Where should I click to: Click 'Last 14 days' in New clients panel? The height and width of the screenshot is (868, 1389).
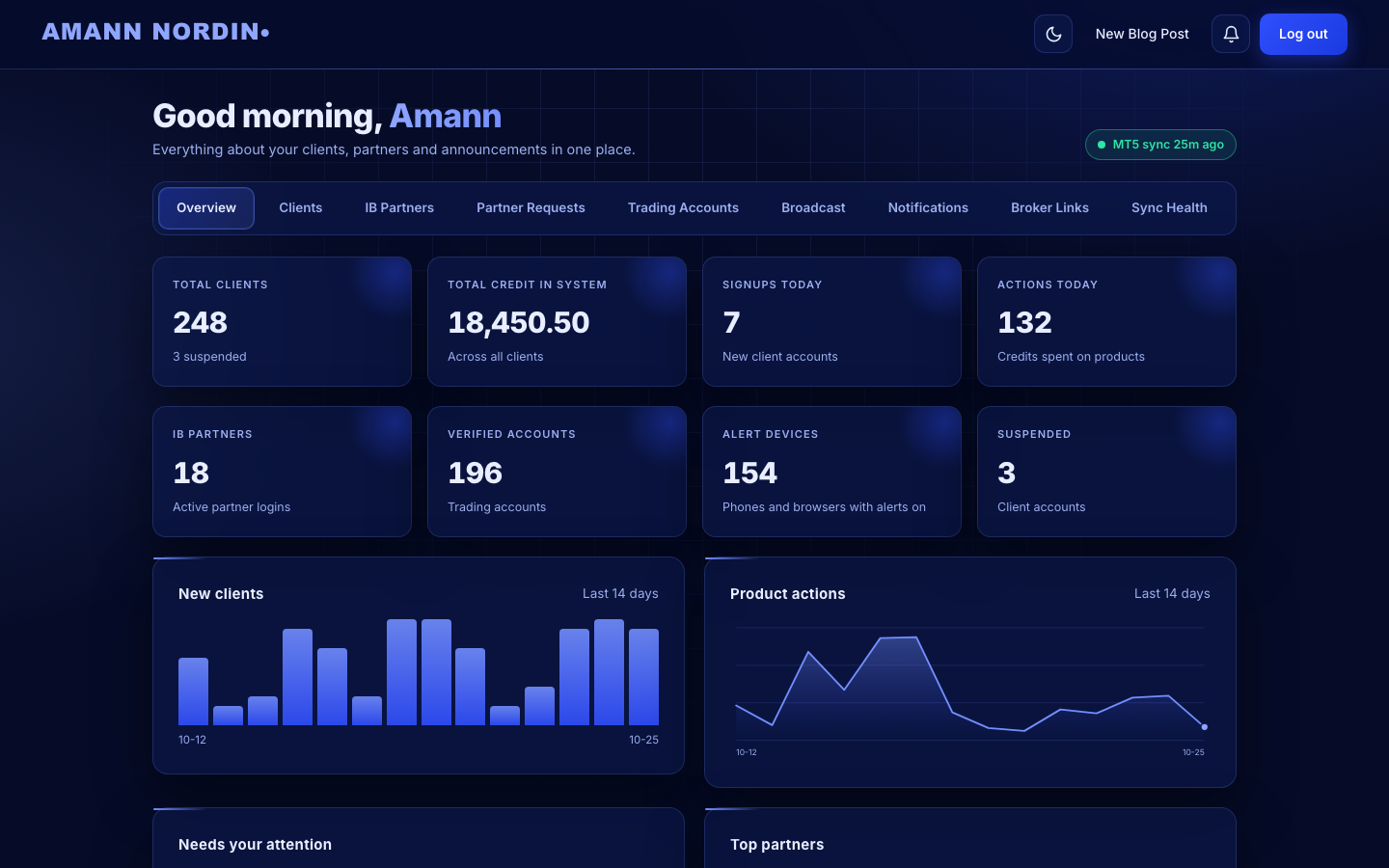pos(620,594)
